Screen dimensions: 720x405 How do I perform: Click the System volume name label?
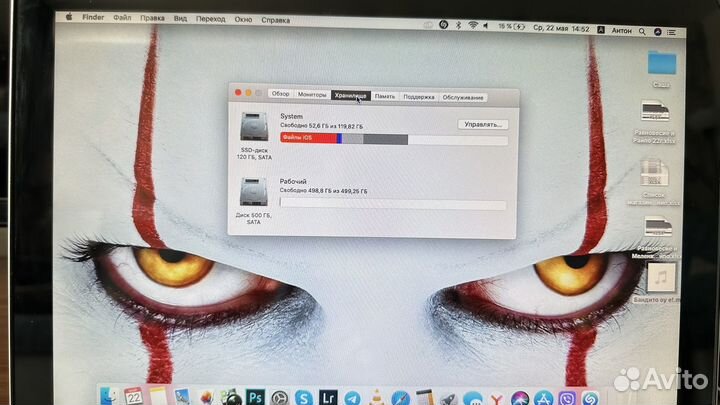click(x=292, y=116)
